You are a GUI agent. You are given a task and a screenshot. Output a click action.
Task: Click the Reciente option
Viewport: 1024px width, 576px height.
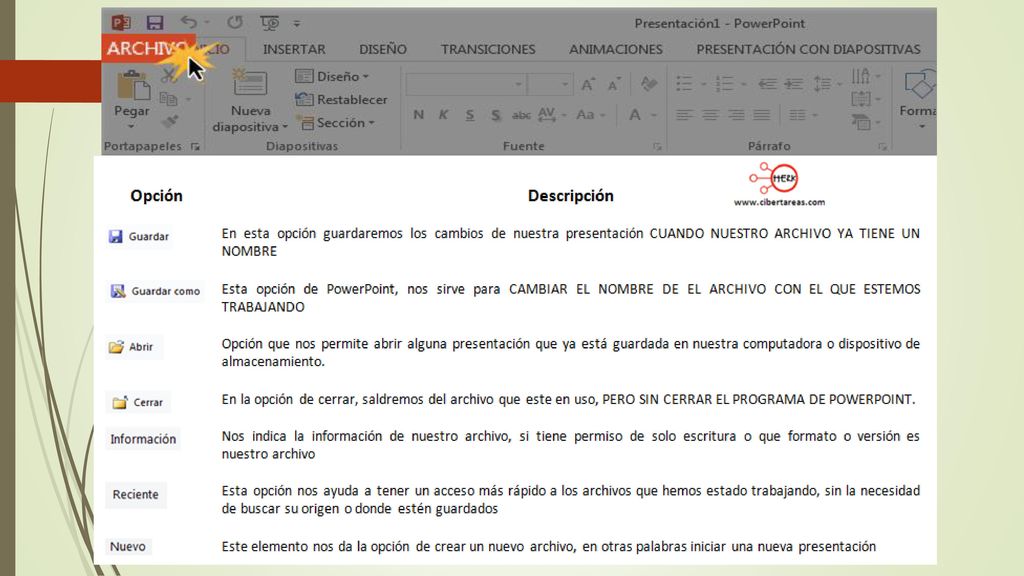(x=135, y=494)
